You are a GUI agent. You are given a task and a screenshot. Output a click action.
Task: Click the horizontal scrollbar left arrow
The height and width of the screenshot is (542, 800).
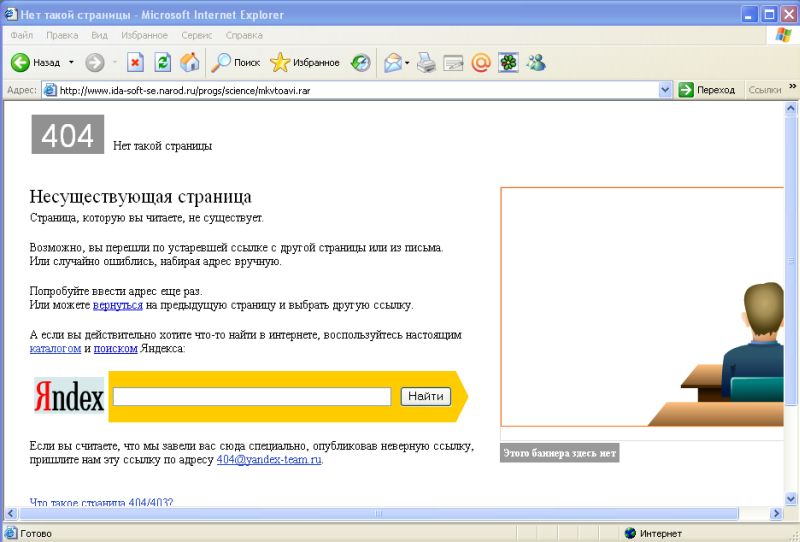coord(11,513)
